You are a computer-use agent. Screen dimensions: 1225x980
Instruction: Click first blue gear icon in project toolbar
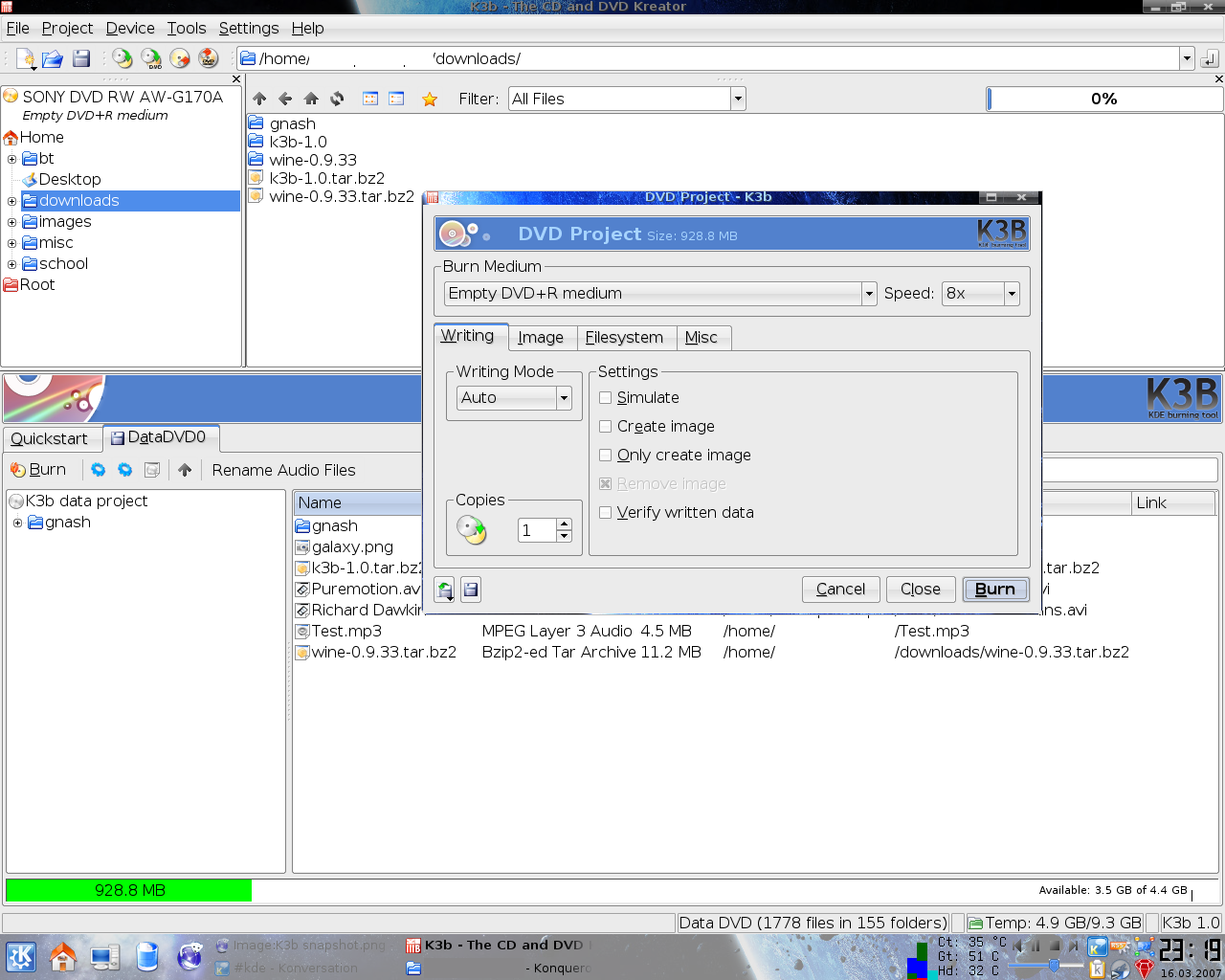pos(98,470)
